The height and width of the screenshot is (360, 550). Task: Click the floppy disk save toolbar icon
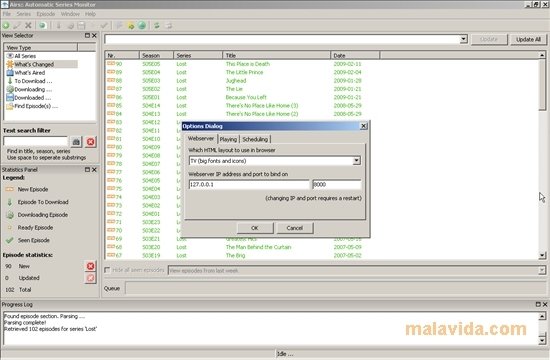(x=81, y=25)
